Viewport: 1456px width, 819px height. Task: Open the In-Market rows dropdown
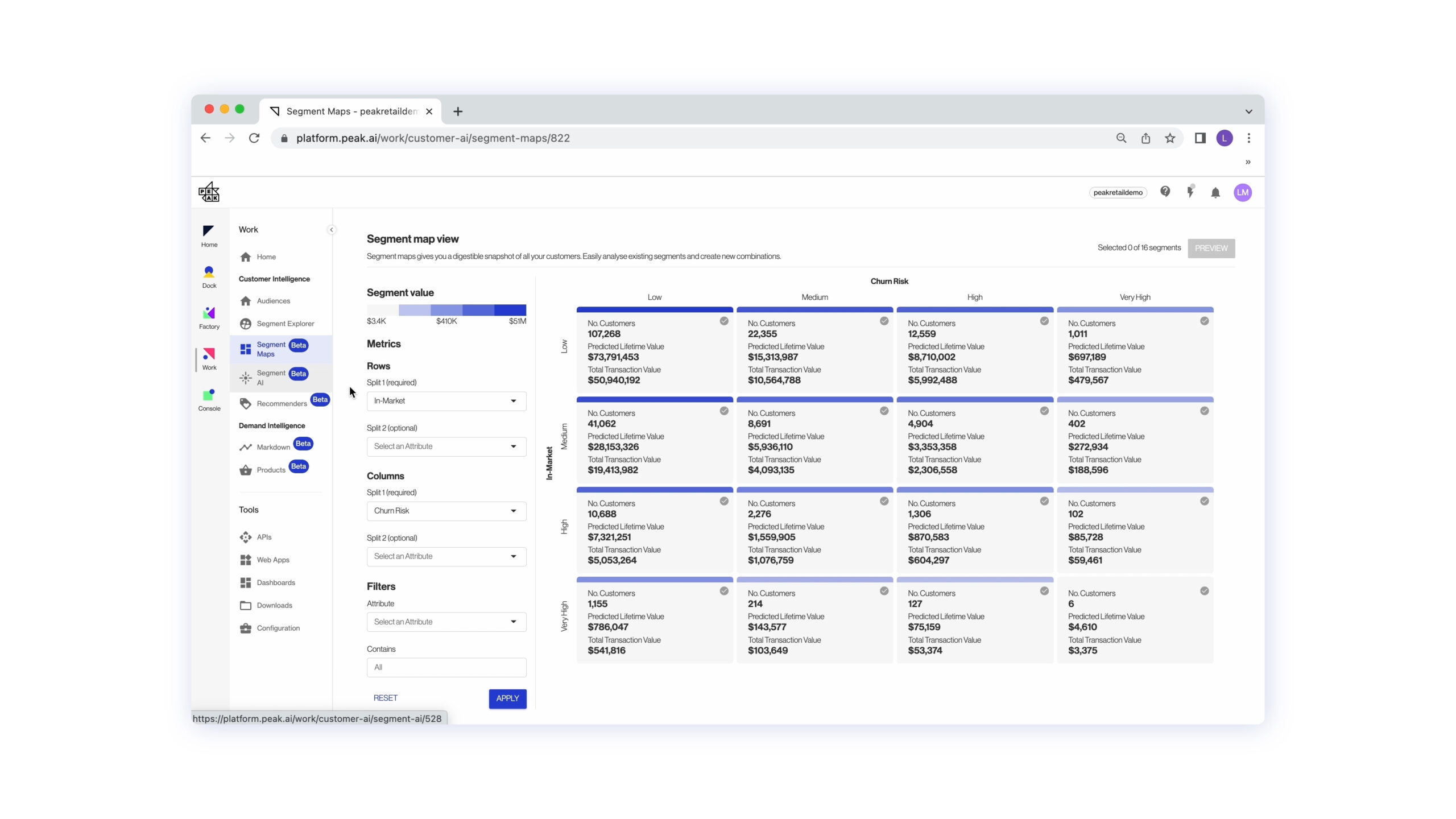click(x=446, y=401)
